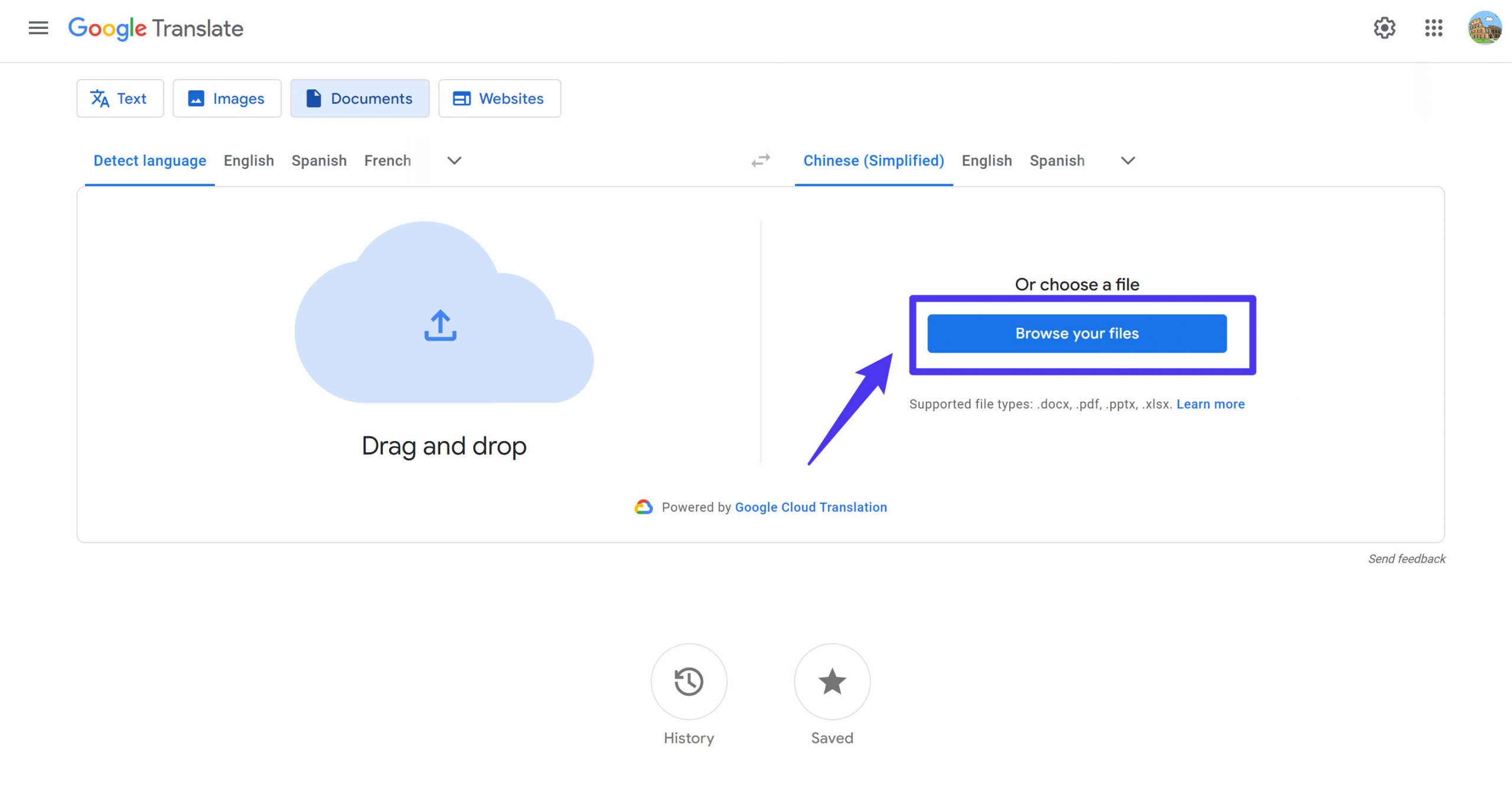Open Google Cloud Translation link
The height and width of the screenshot is (802, 1512).
[x=810, y=507]
